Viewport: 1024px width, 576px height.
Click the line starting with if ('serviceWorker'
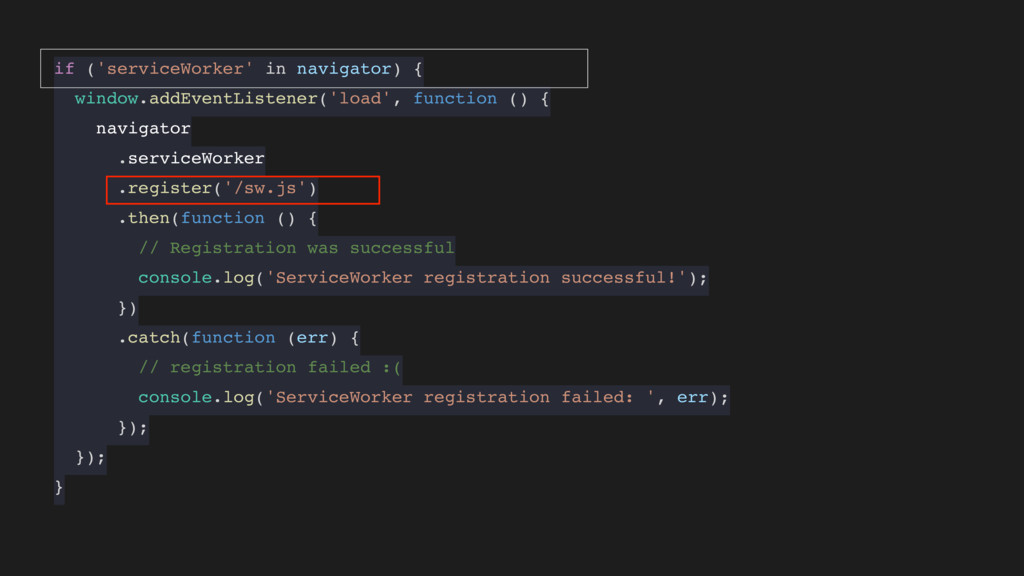[x=238, y=69]
